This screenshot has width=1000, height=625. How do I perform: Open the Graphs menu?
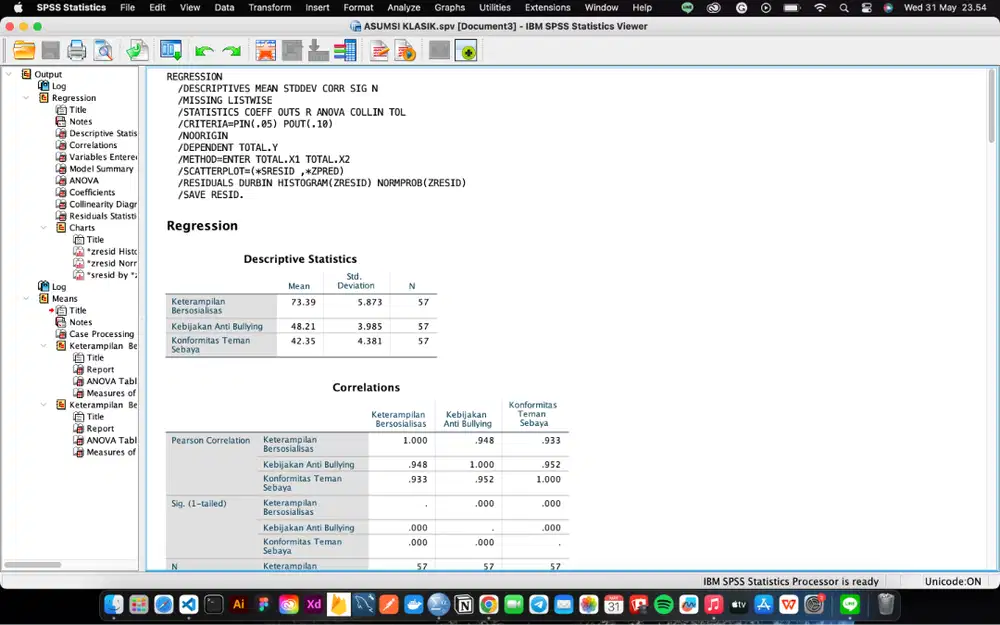(450, 8)
